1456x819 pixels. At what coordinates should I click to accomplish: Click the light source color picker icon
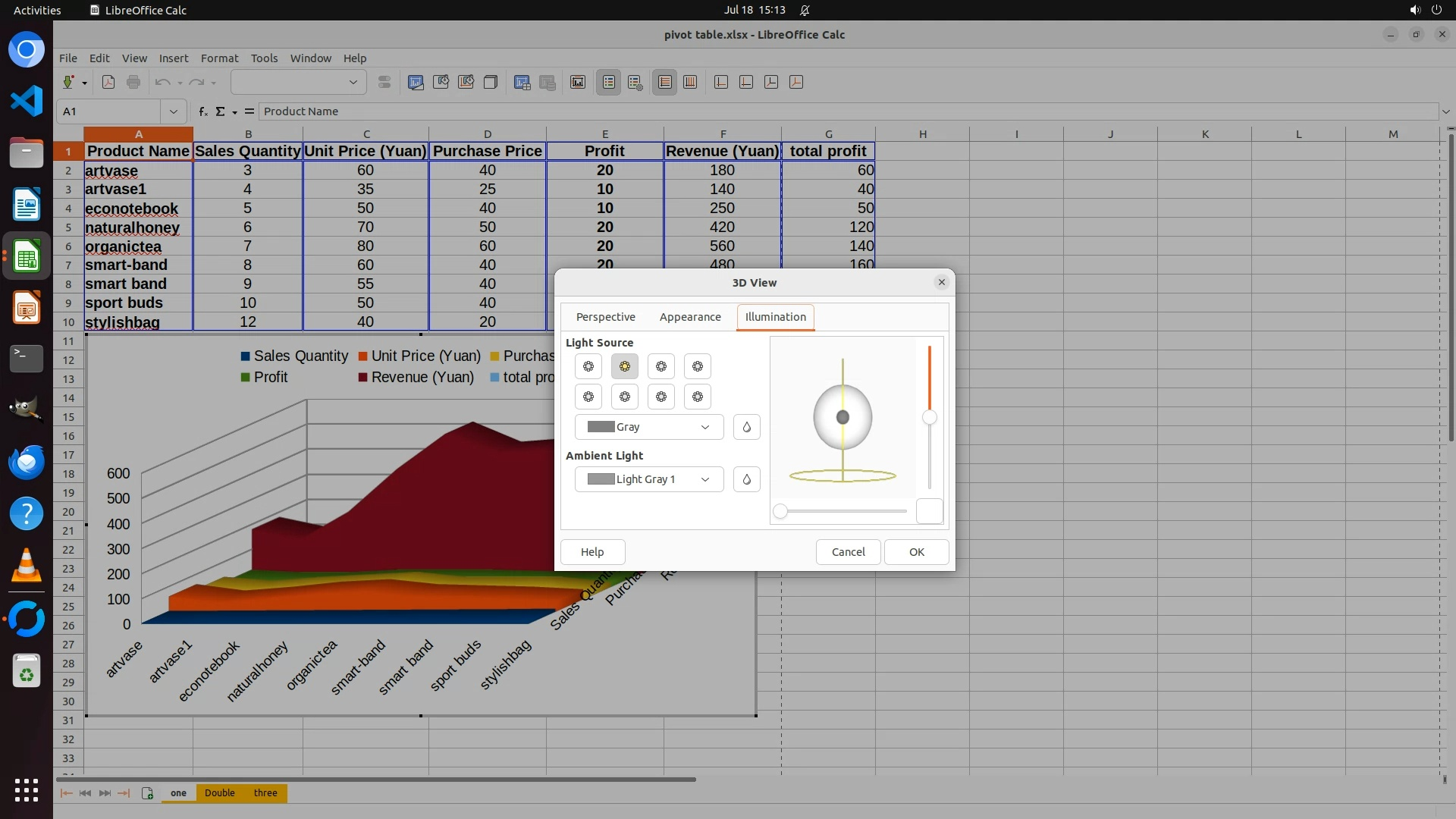click(746, 427)
